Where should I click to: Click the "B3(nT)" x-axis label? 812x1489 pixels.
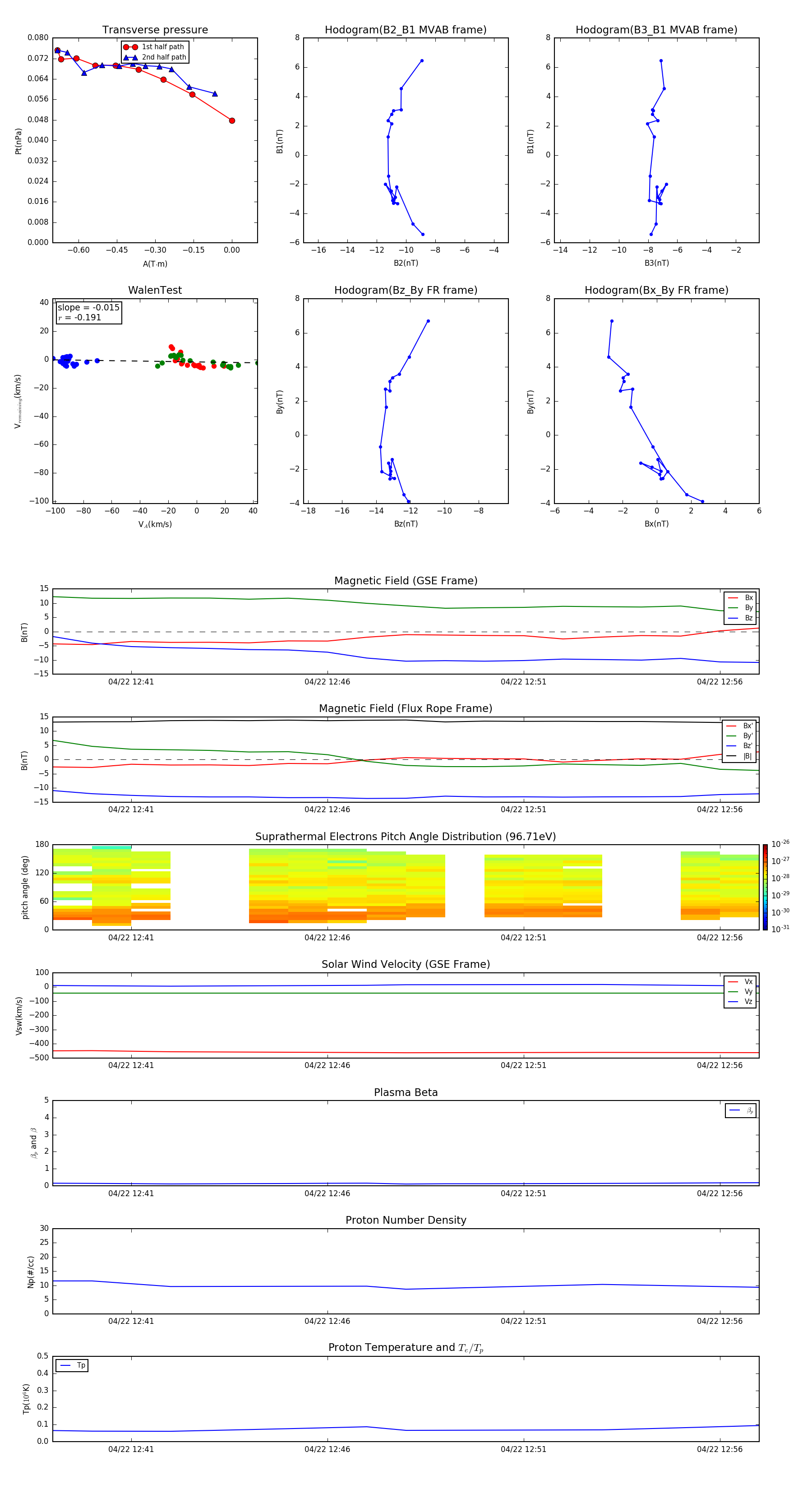[x=656, y=263]
